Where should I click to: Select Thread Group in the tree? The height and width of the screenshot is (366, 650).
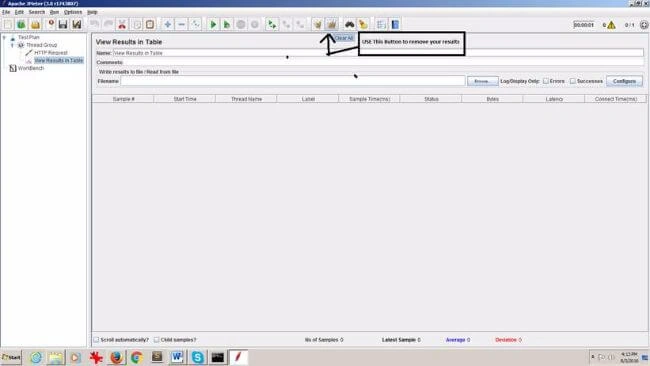pyautogui.click(x=41, y=45)
